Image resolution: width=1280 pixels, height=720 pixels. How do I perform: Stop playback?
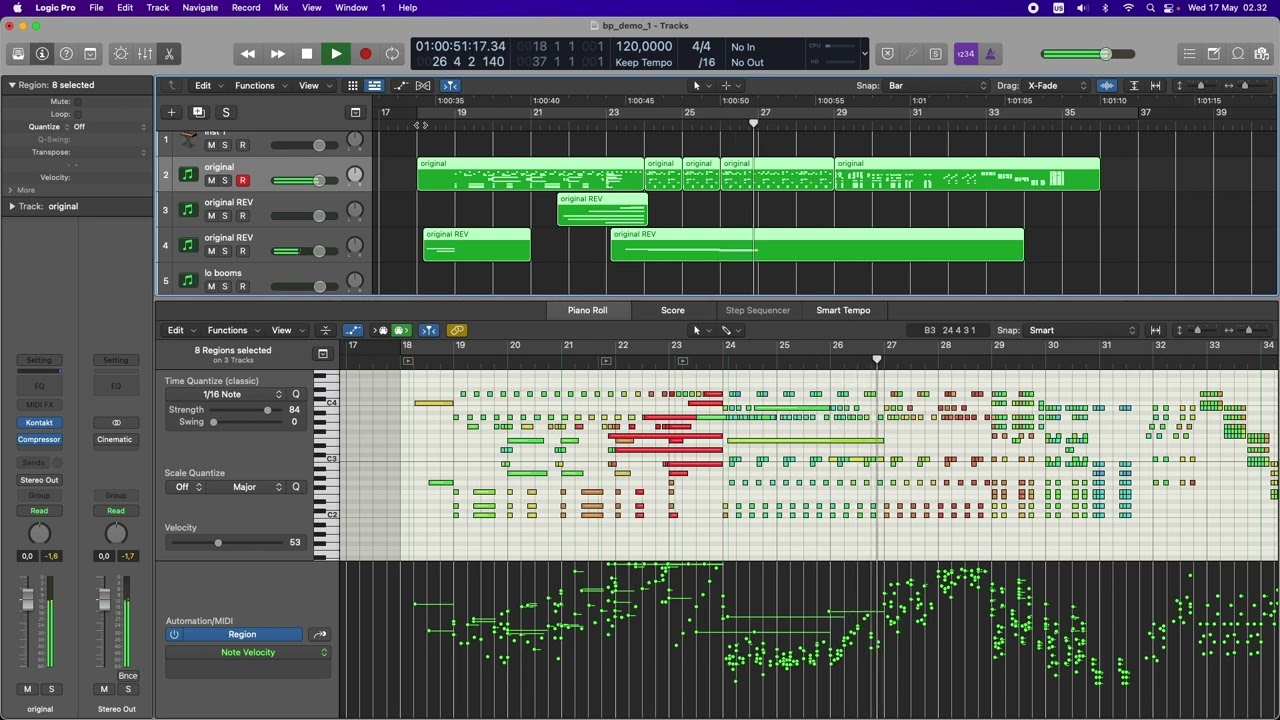coord(307,54)
